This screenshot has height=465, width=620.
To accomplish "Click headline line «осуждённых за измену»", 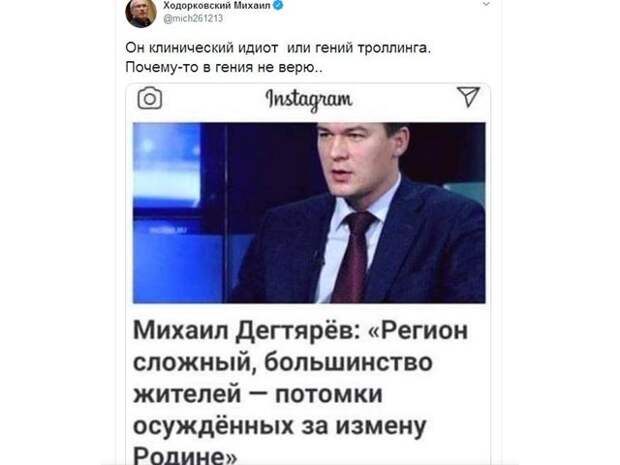I will click(x=280, y=426).
